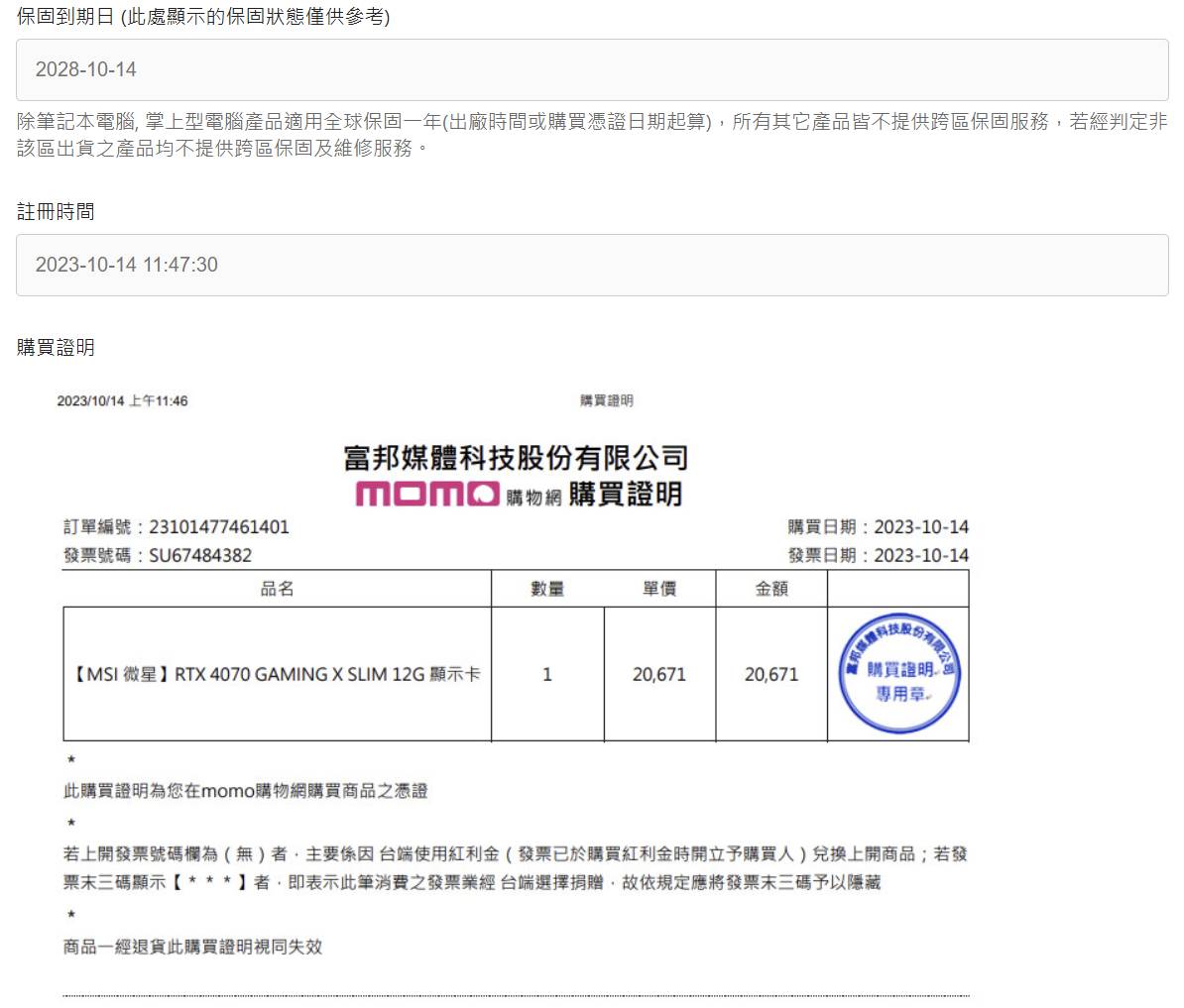This screenshot has height=1008, width=1184.
Task: Click the 20,671 value under 單價
Action: (659, 675)
